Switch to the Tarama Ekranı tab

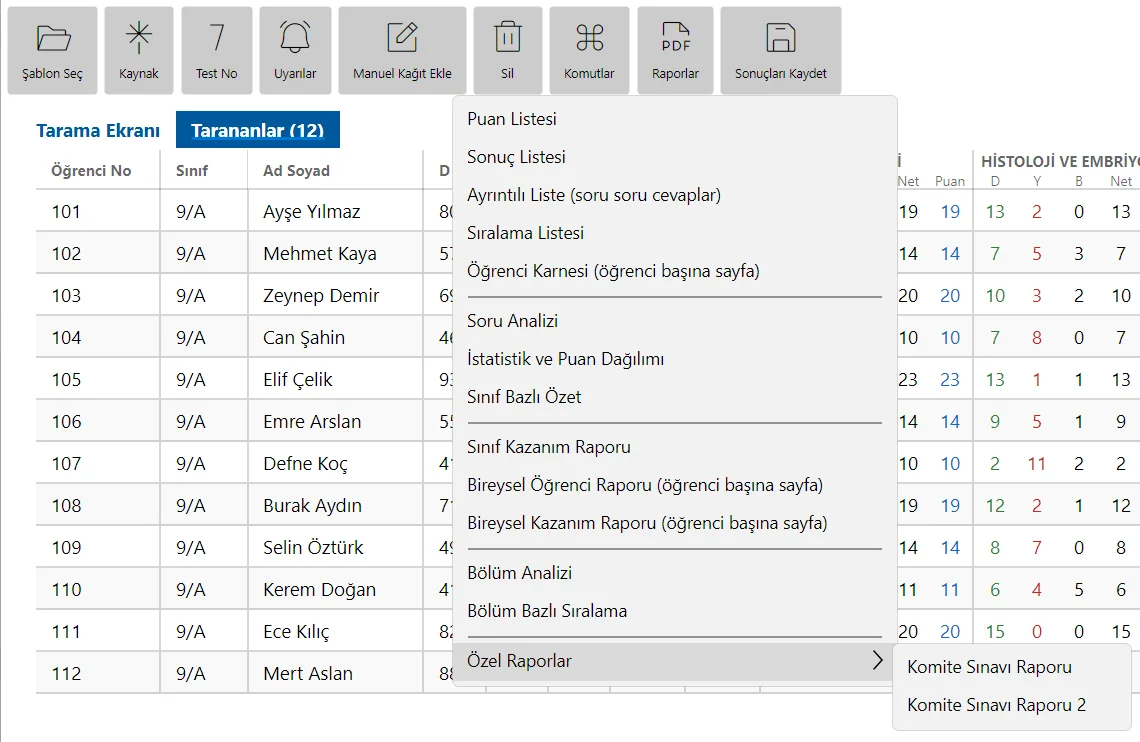[x=98, y=131]
